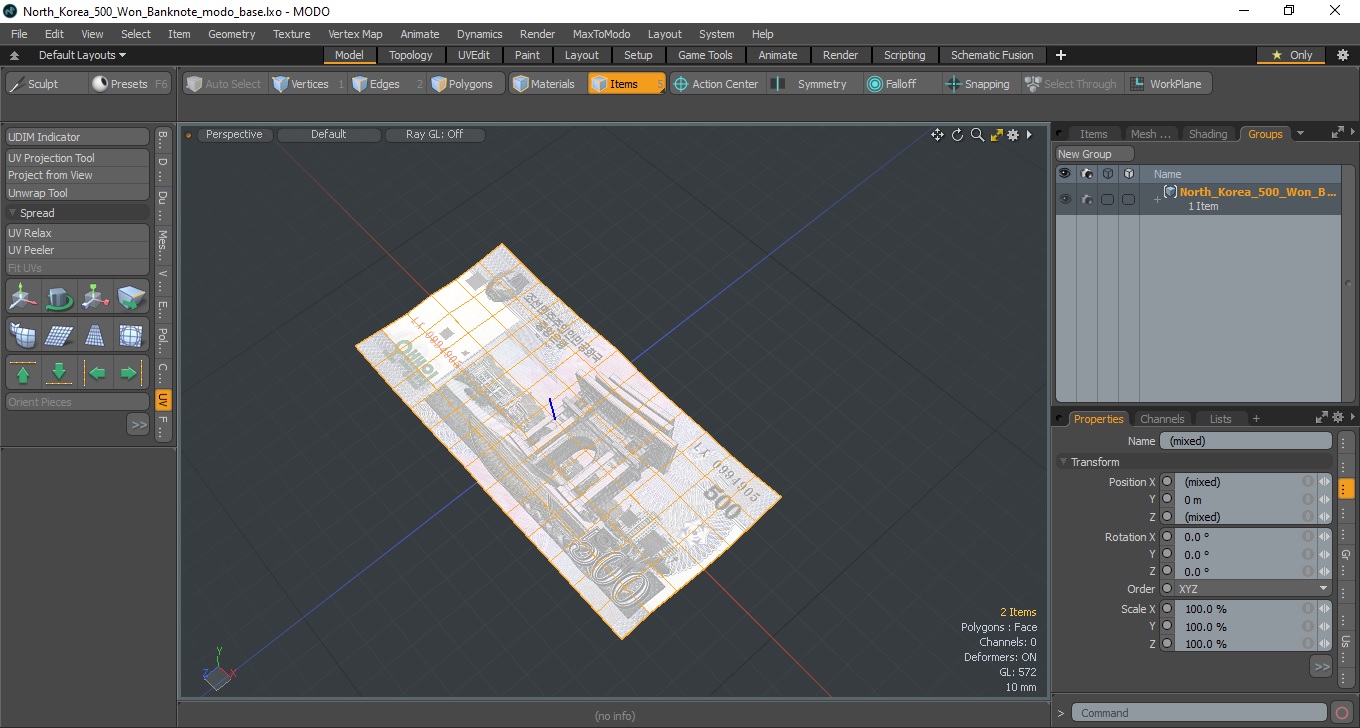1360x728 pixels.
Task: Maximize the Groups panel
Action: click(1336, 132)
